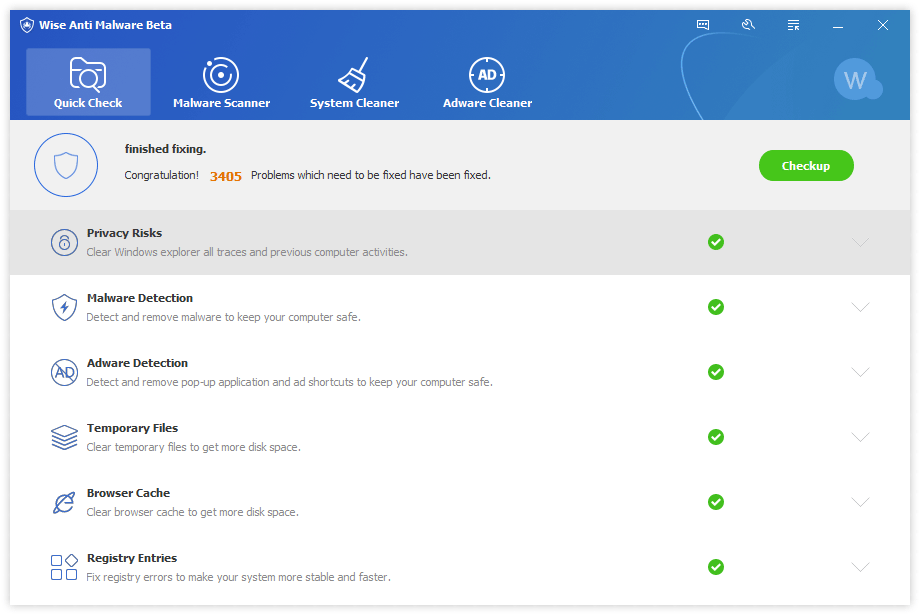Viewport: 920px width, 615px height.
Task: Expand the Adware Detection row chevron
Action: coord(860,372)
